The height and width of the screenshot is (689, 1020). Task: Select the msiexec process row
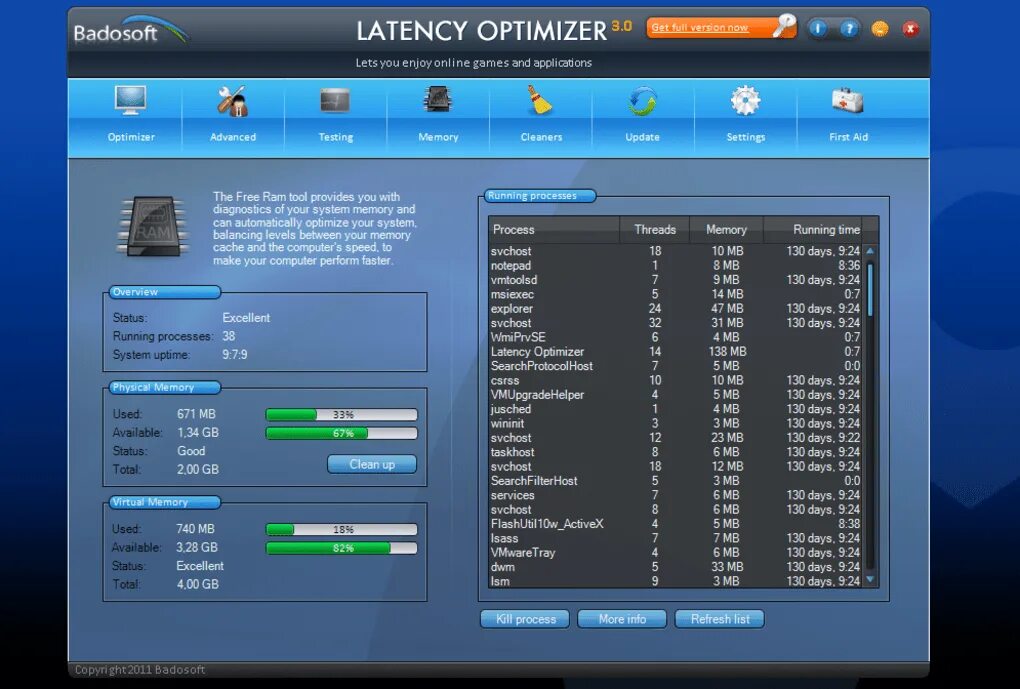pyautogui.click(x=675, y=294)
